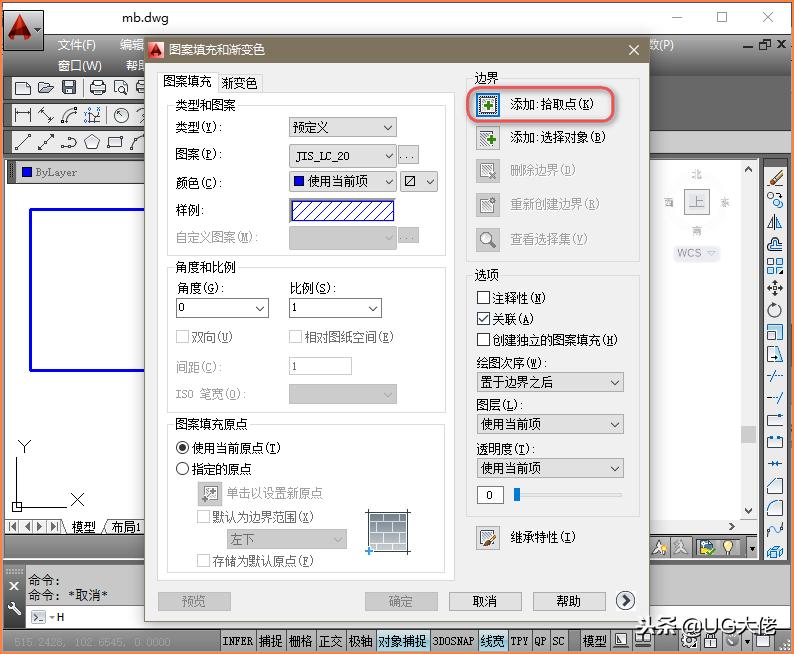Select the Array tool in modify toolbar

(x=775, y=266)
